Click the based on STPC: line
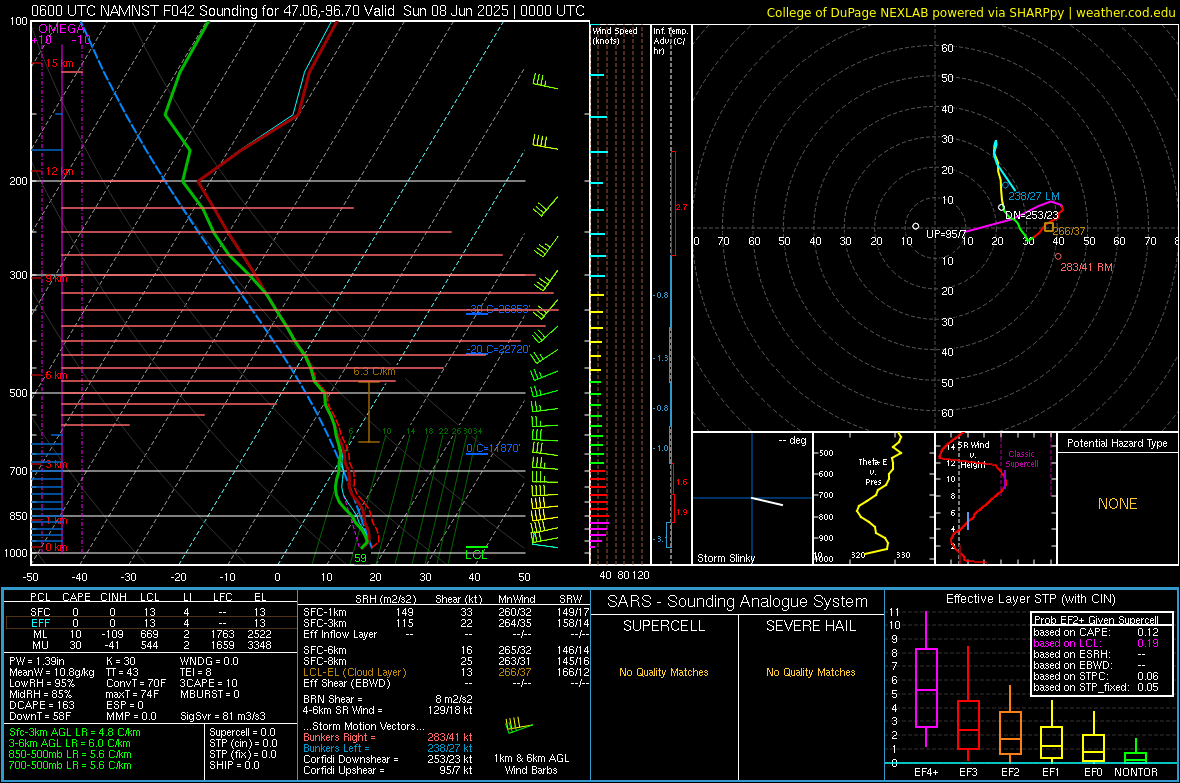 (1096, 676)
